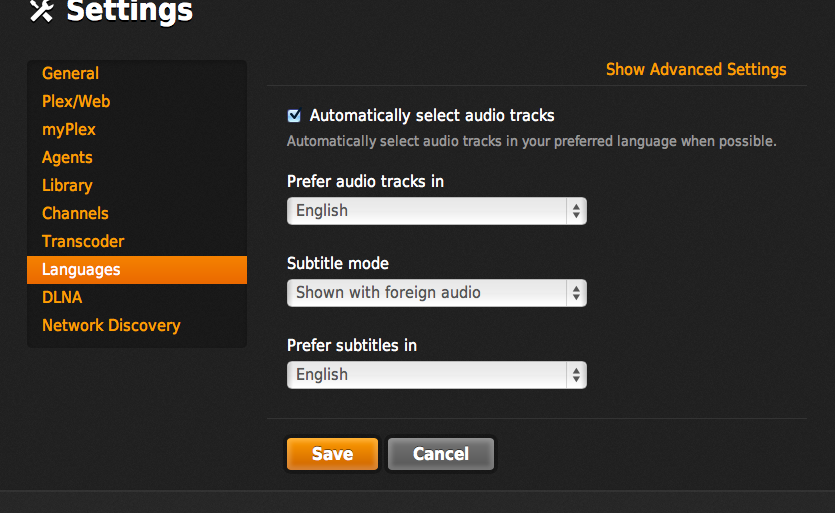The width and height of the screenshot is (835, 513).
Task: Go to Network Discovery settings
Action: click(111, 325)
